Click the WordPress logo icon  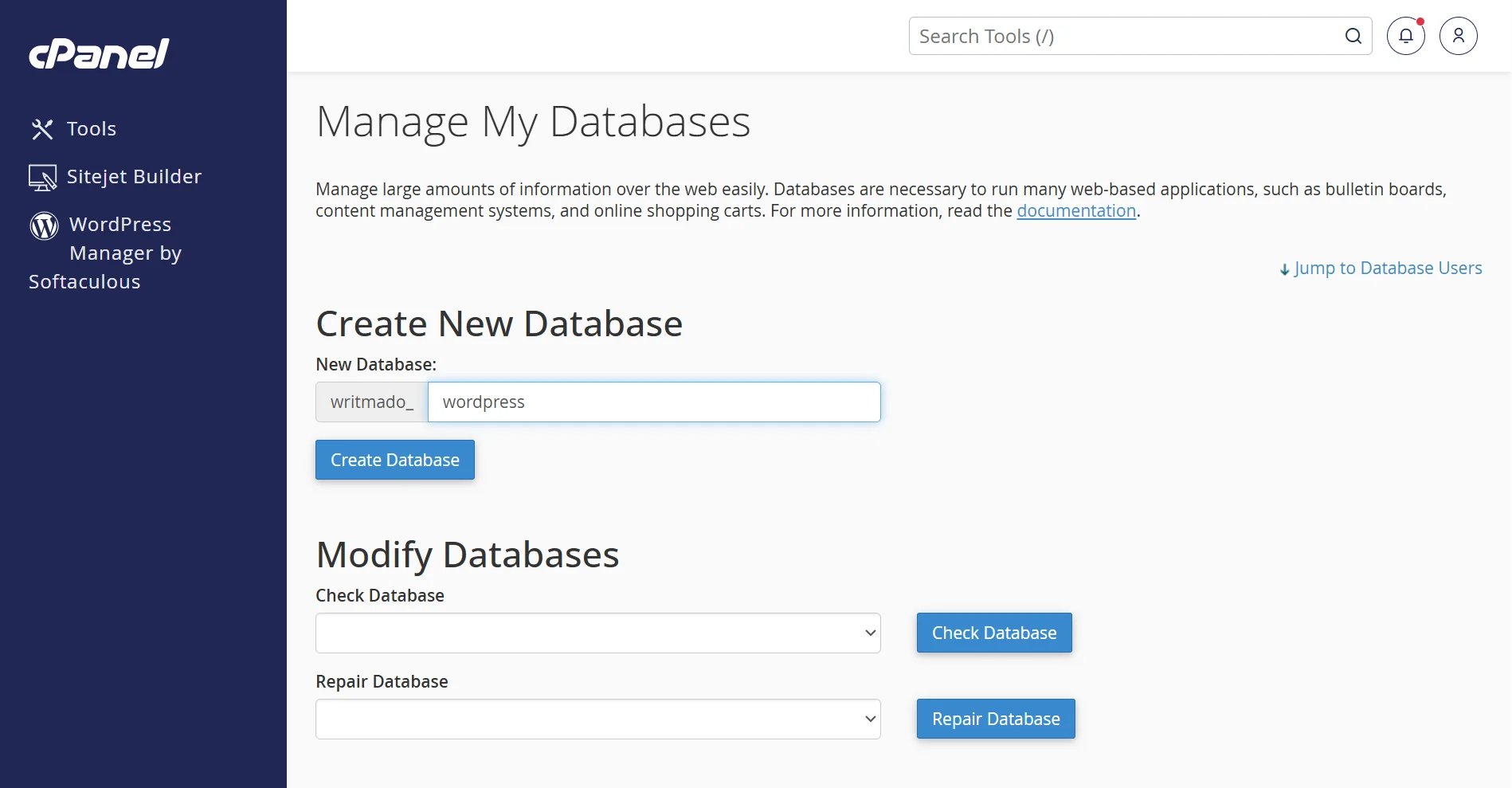(44, 225)
